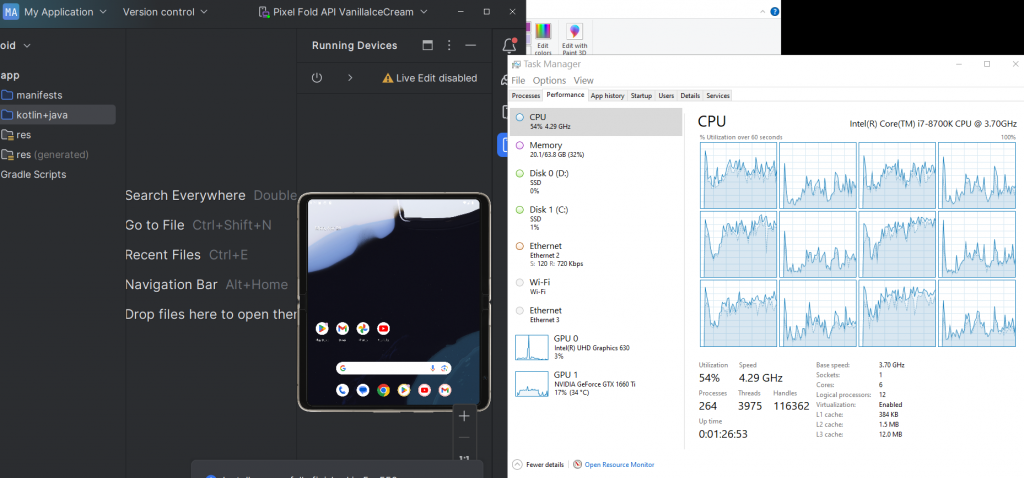The width and height of the screenshot is (1024, 478).
Task: Switch to the Processes tab
Action: [x=526, y=95]
